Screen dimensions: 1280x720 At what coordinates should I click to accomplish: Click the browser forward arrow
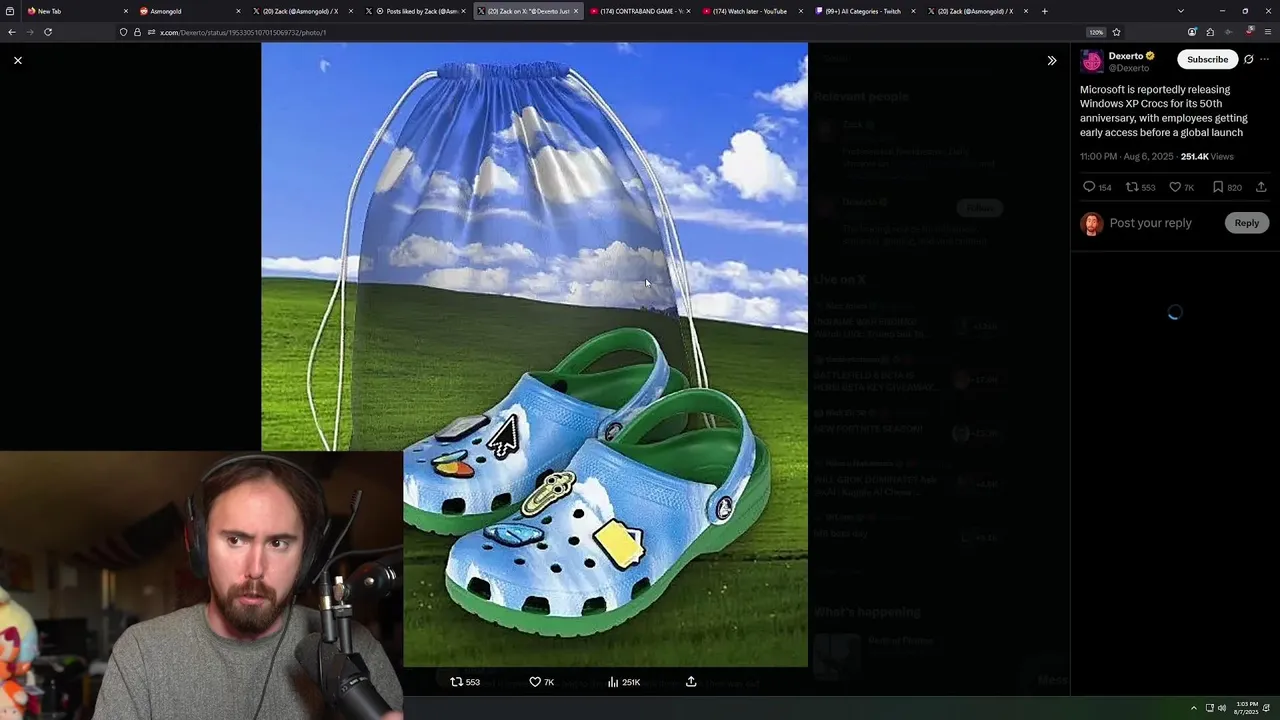click(30, 32)
